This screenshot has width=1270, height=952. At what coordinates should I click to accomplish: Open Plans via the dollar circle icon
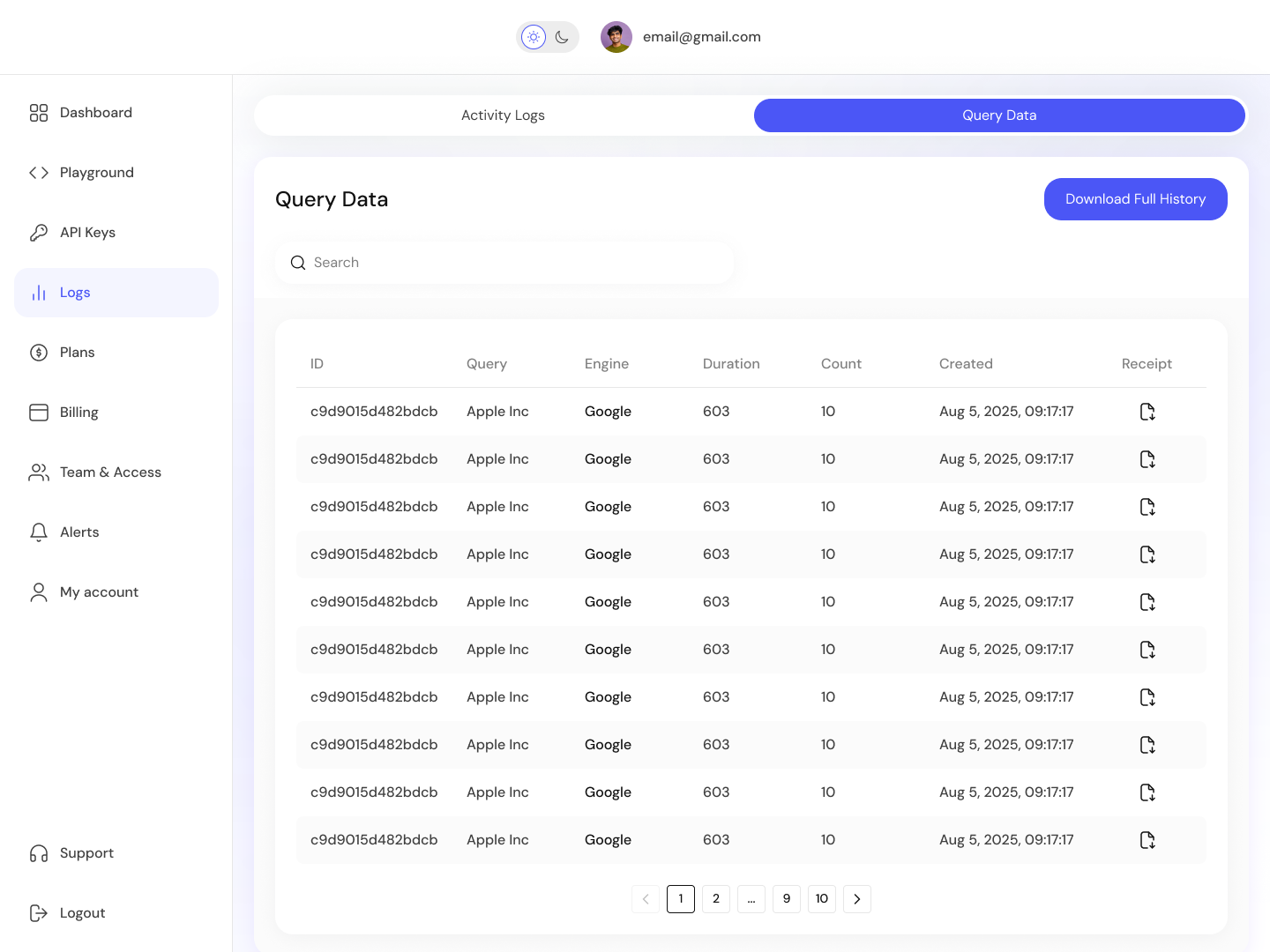click(x=39, y=352)
